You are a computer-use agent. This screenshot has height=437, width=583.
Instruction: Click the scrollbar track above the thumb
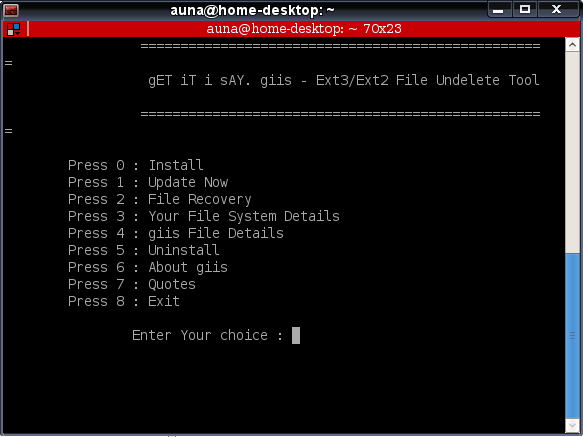[572, 152]
